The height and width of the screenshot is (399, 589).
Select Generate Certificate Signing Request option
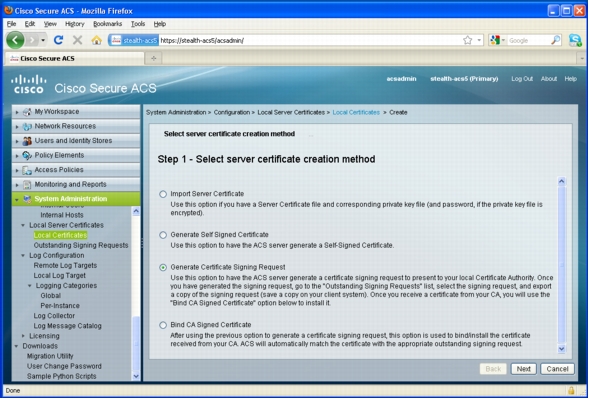click(x=163, y=268)
